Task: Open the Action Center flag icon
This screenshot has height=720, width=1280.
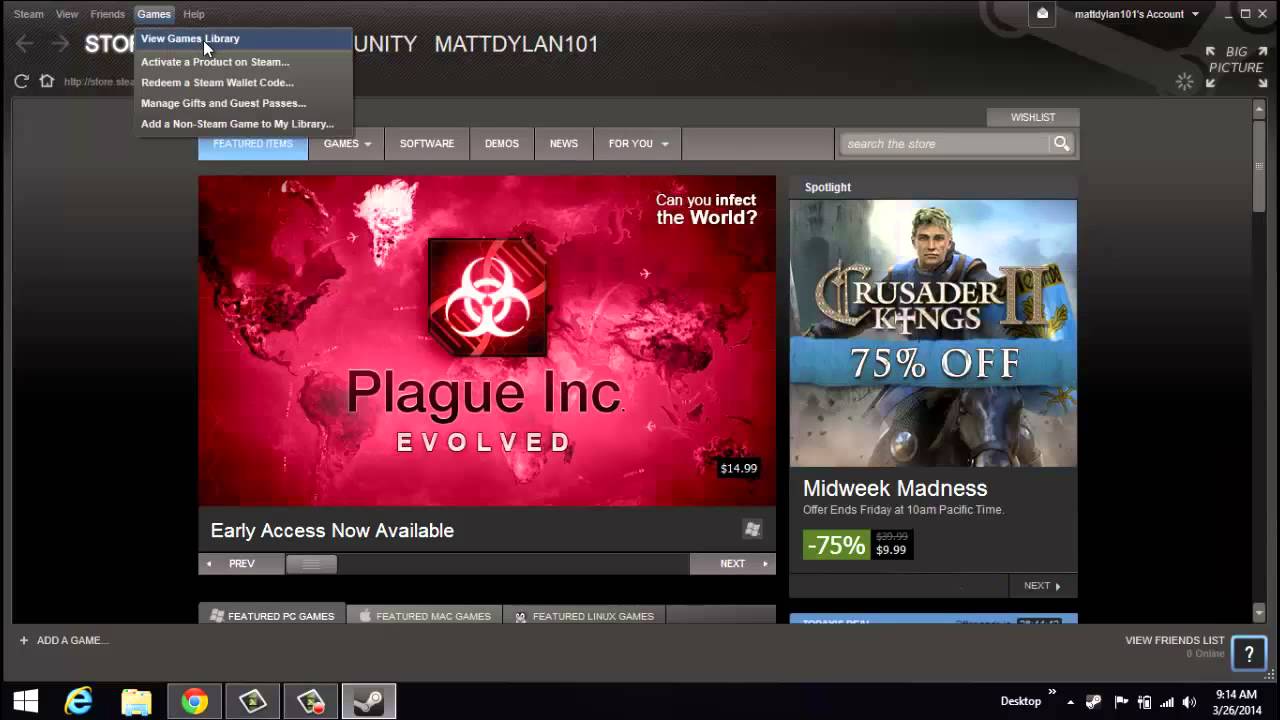Action: click(x=1121, y=702)
